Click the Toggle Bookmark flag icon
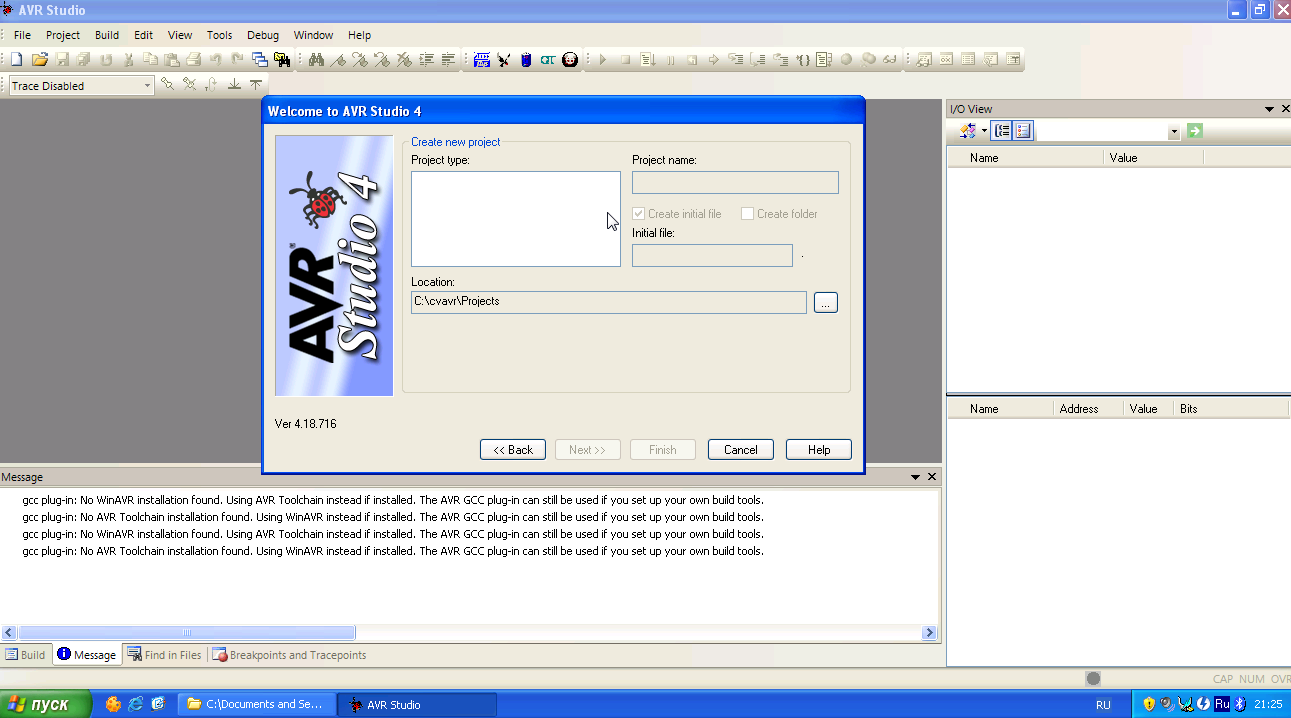Screen dimensions: 1291x718 pos(339,60)
